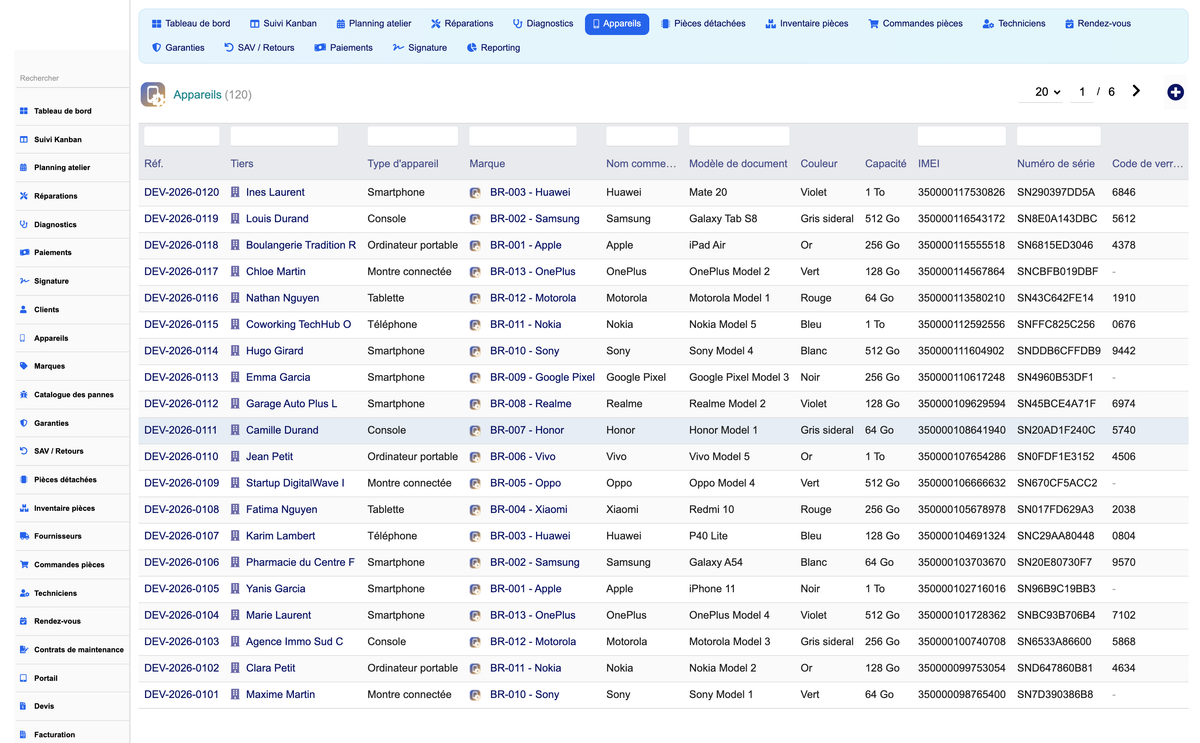
Task: Sort by Capacité column header
Action: 886,163
